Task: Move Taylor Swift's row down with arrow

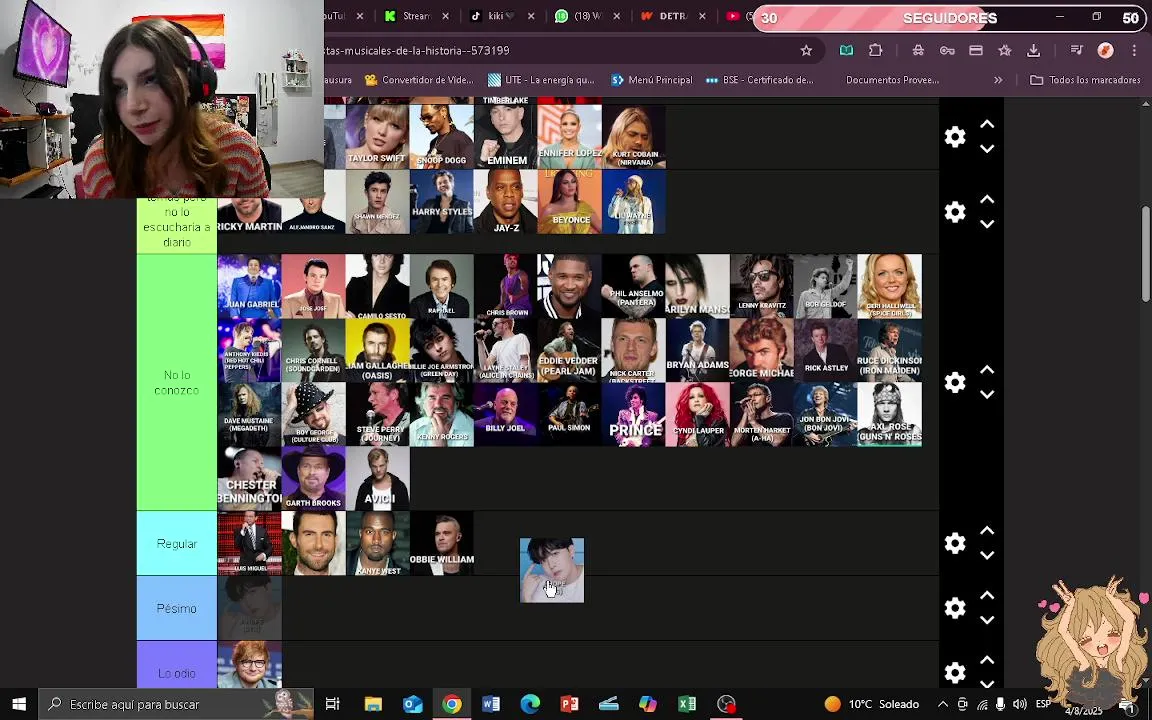Action: tap(987, 149)
